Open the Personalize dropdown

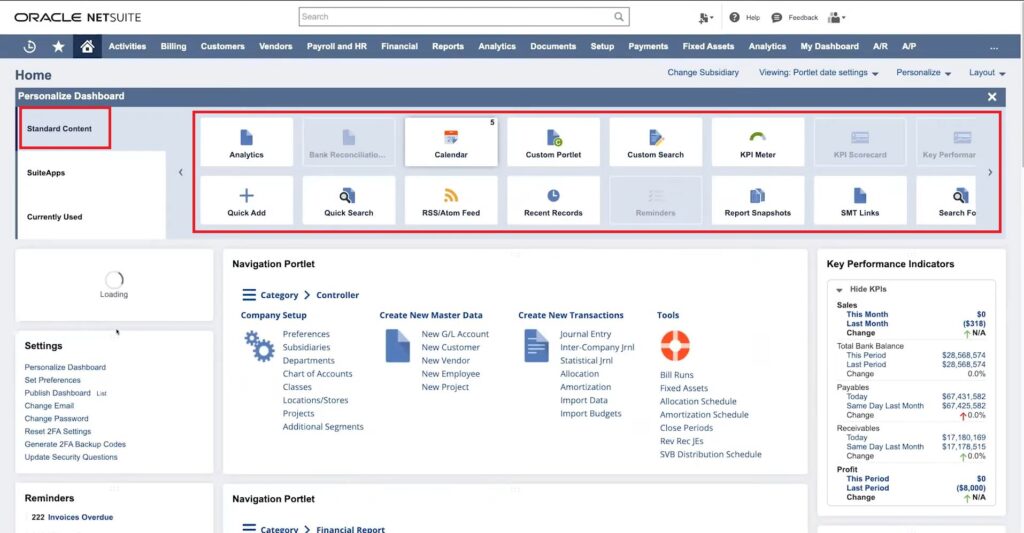[x=923, y=73]
